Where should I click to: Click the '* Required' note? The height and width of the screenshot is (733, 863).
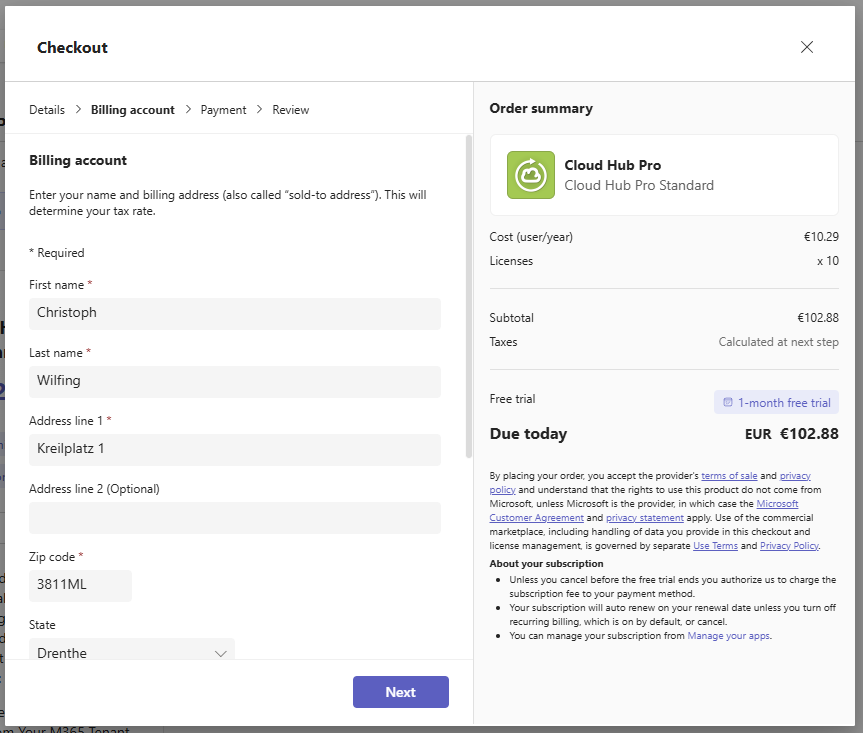tap(57, 253)
